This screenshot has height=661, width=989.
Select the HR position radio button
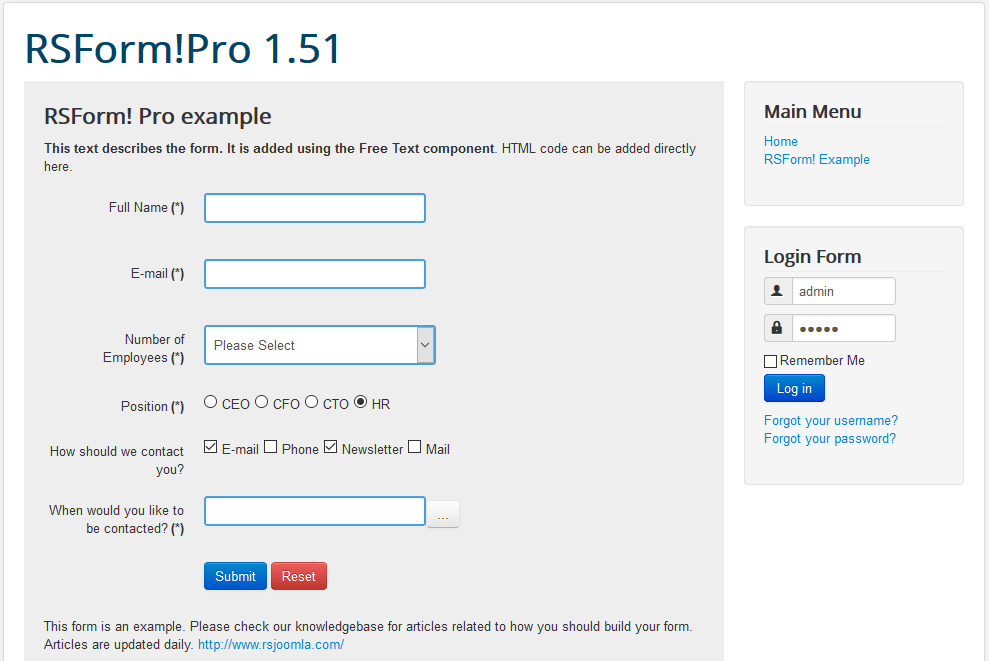(361, 402)
